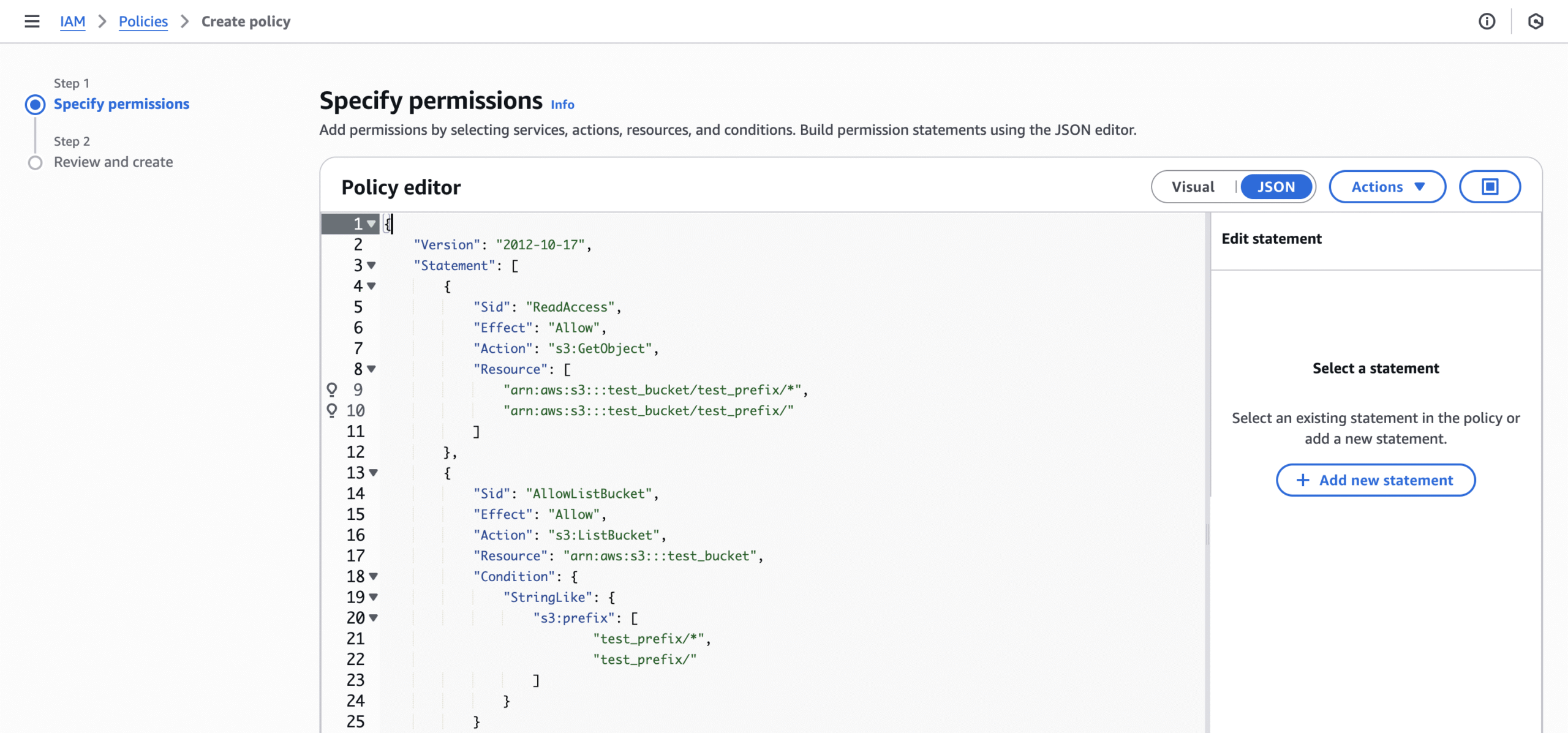This screenshot has height=733, width=1568.
Task: Collapse the Statement array fold arrow on line 3
Action: coord(371,265)
